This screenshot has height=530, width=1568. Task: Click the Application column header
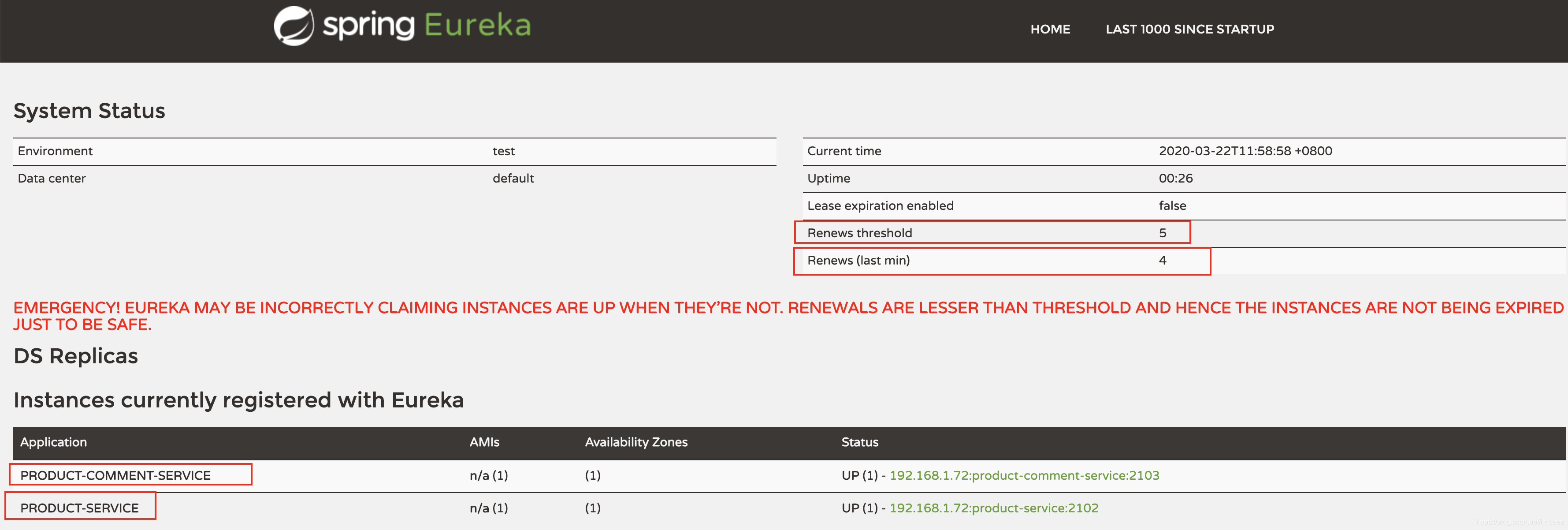[x=54, y=442]
